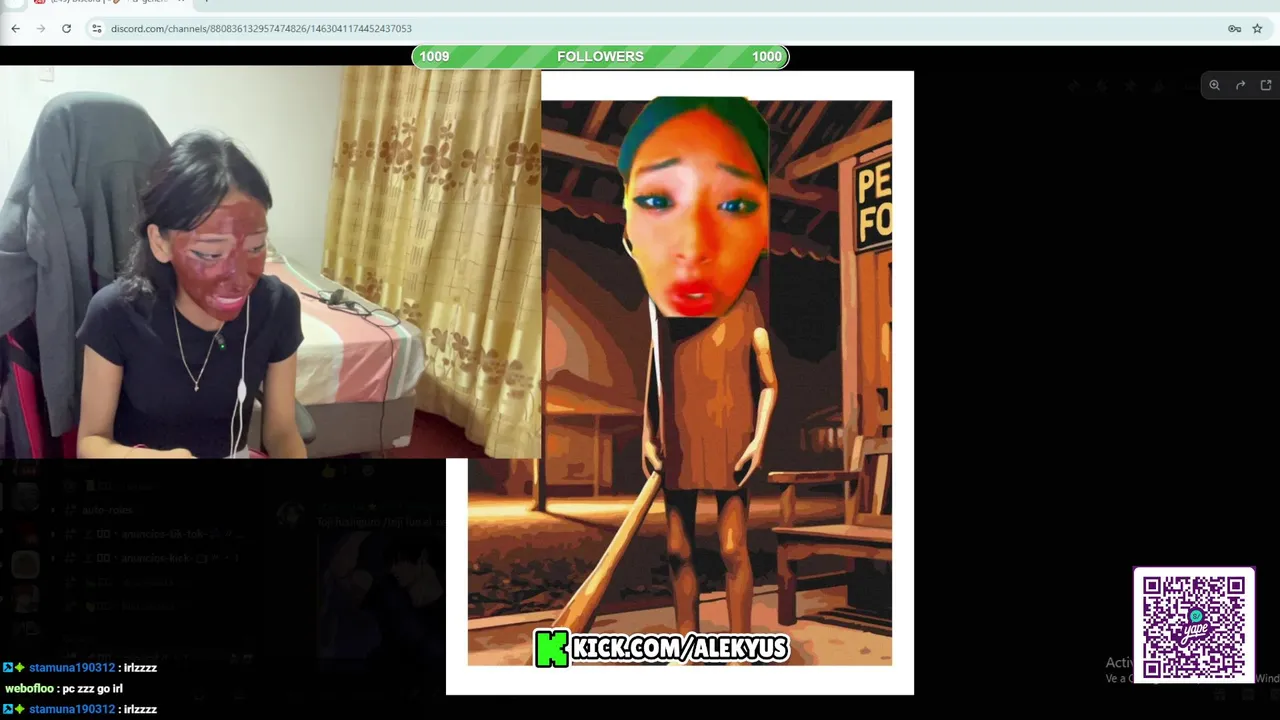This screenshot has width=1280, height=720.
Task: Forward the image using the arrow icon
Action: coord(1240,85)
